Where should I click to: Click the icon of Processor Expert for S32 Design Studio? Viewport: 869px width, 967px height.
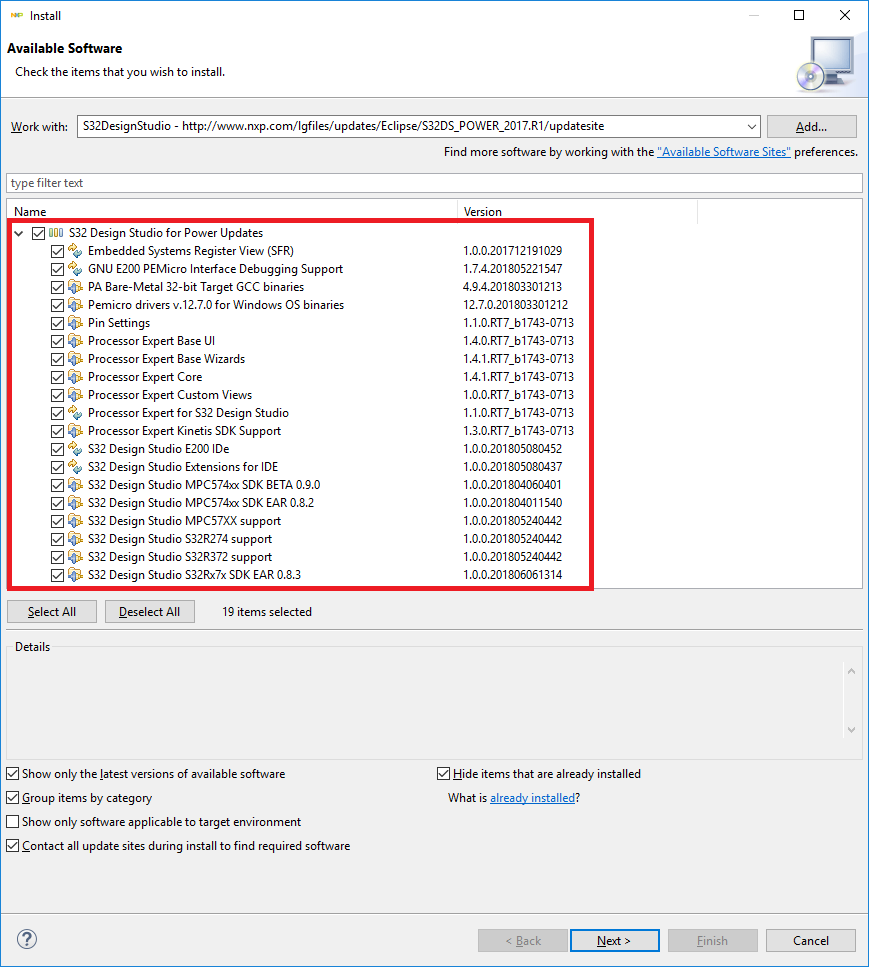coord(75,413)
